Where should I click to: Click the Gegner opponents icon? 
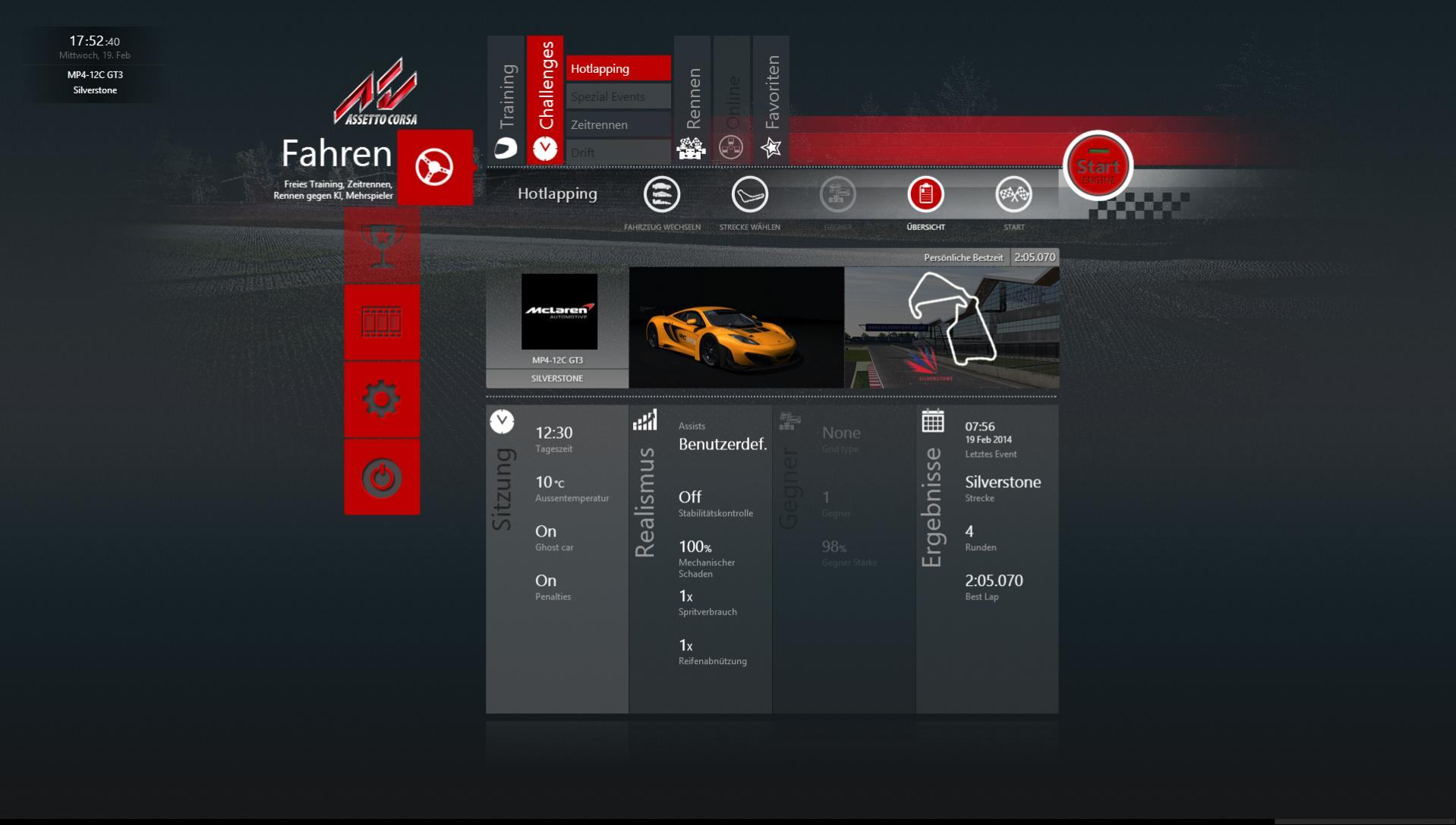click(x=838, y=195)
